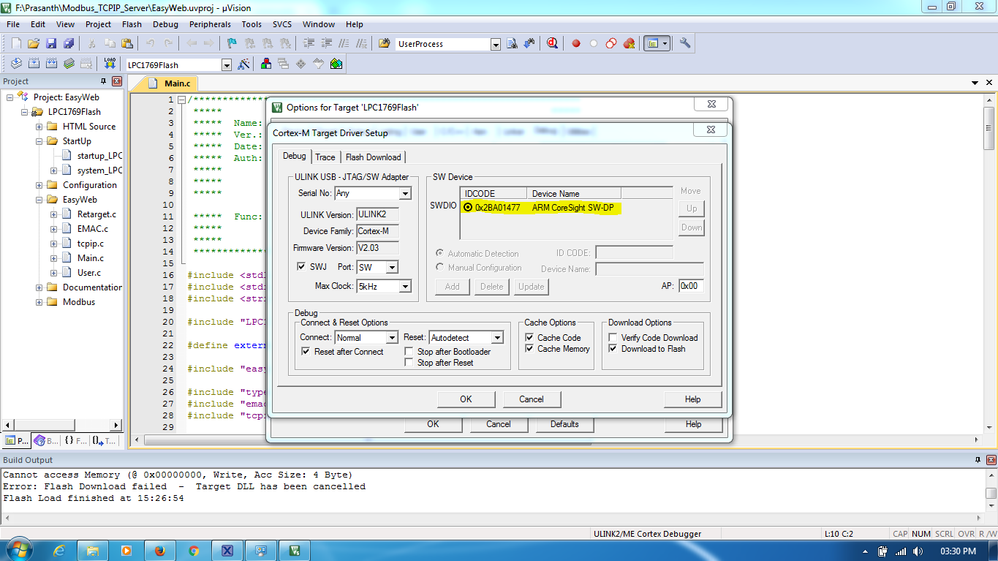Open Chrome from taskbar
Image resolution: width=998 pixels, height=561 pixels.
(193, 551)
